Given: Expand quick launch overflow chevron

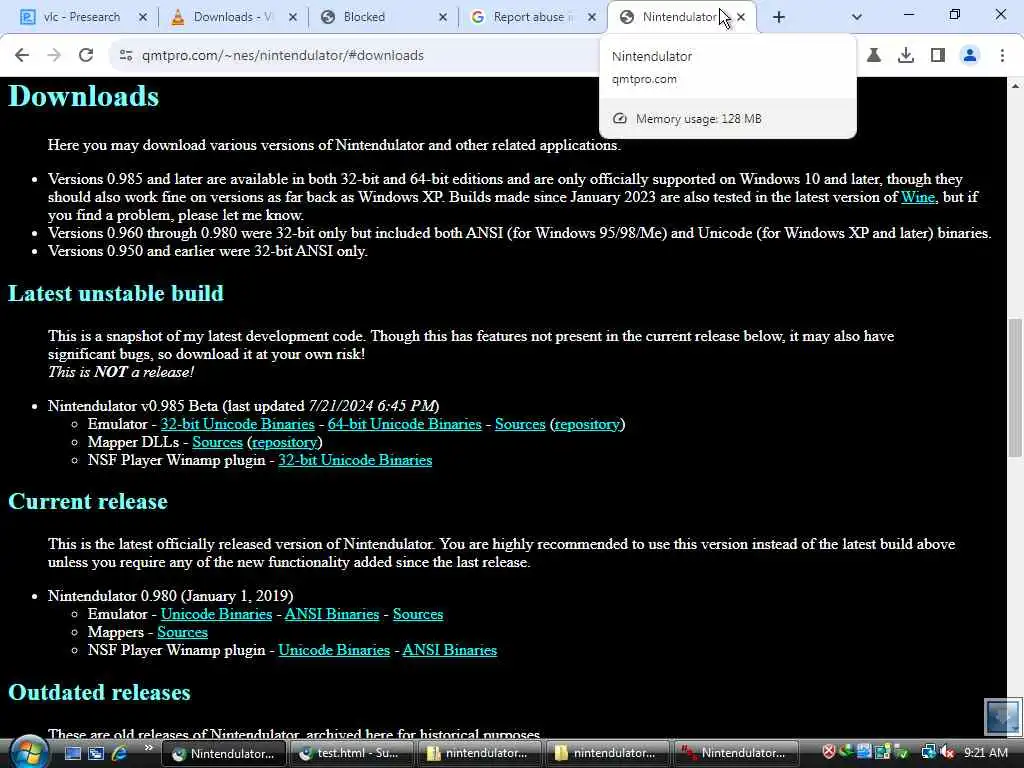Looking at the screenshot, I should pyautogui.click(x=148, y=748).
